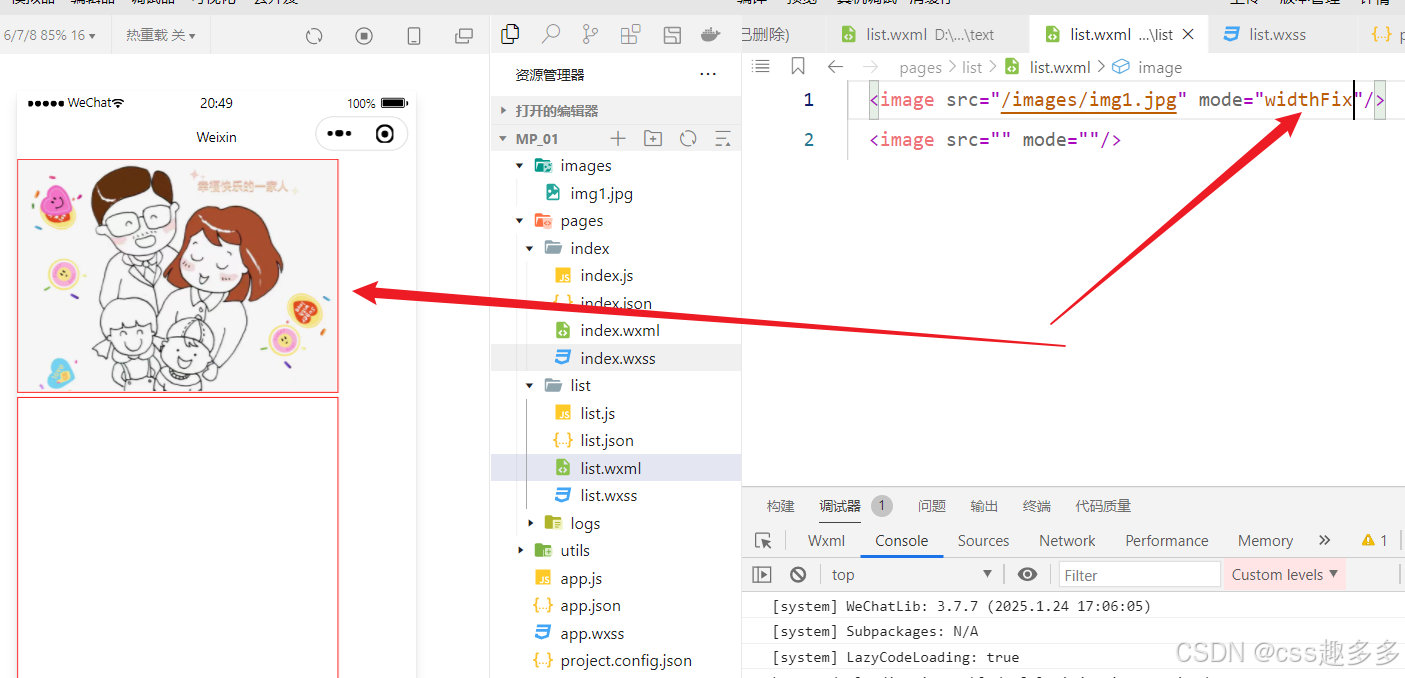This screenshot has width=1405, height=678.
Task: Click the 'image' breadcrumb segment
Action: 1160,67
